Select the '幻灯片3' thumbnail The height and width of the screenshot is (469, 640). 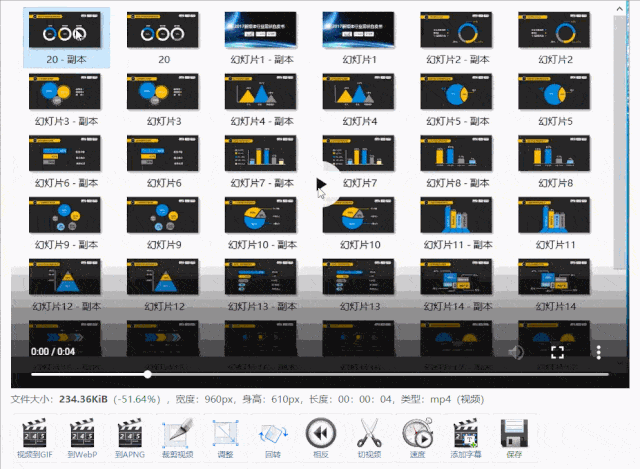click(x=163, y=95)
